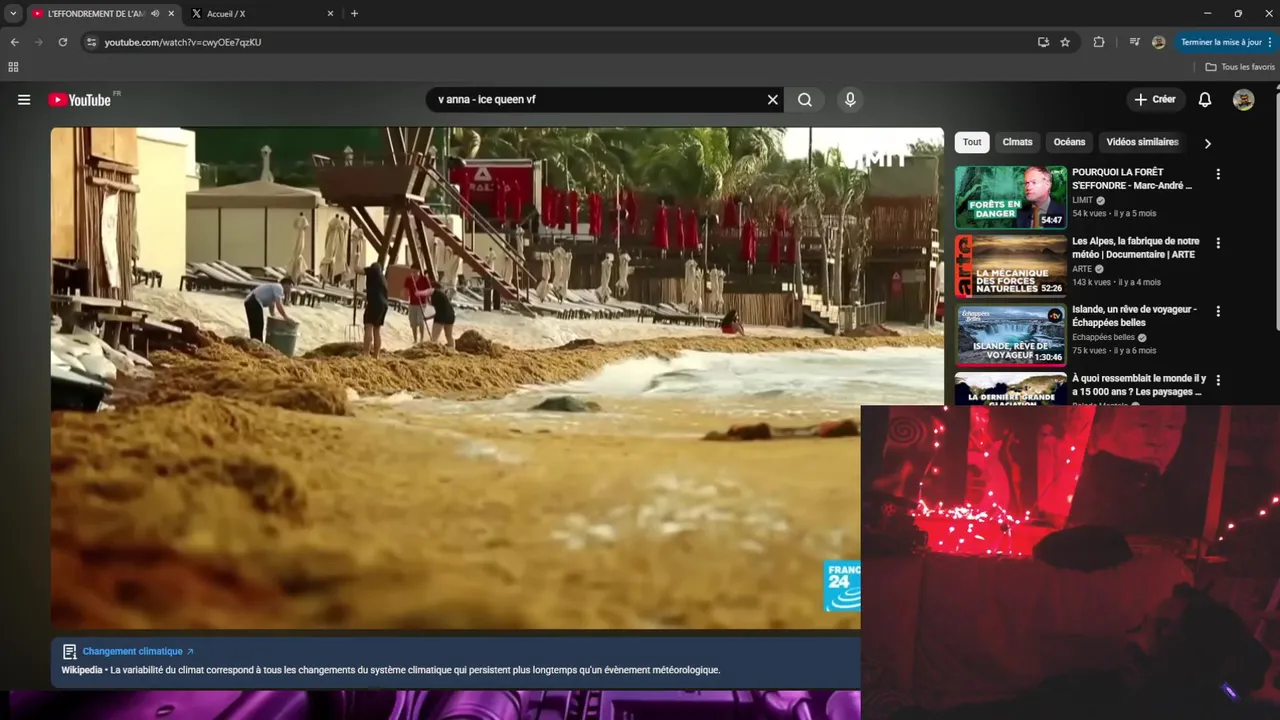The height and width of the screenshot is (720, 1280).
Task: Select the Vidéos similaires chip
Action: pos(1142,142)
